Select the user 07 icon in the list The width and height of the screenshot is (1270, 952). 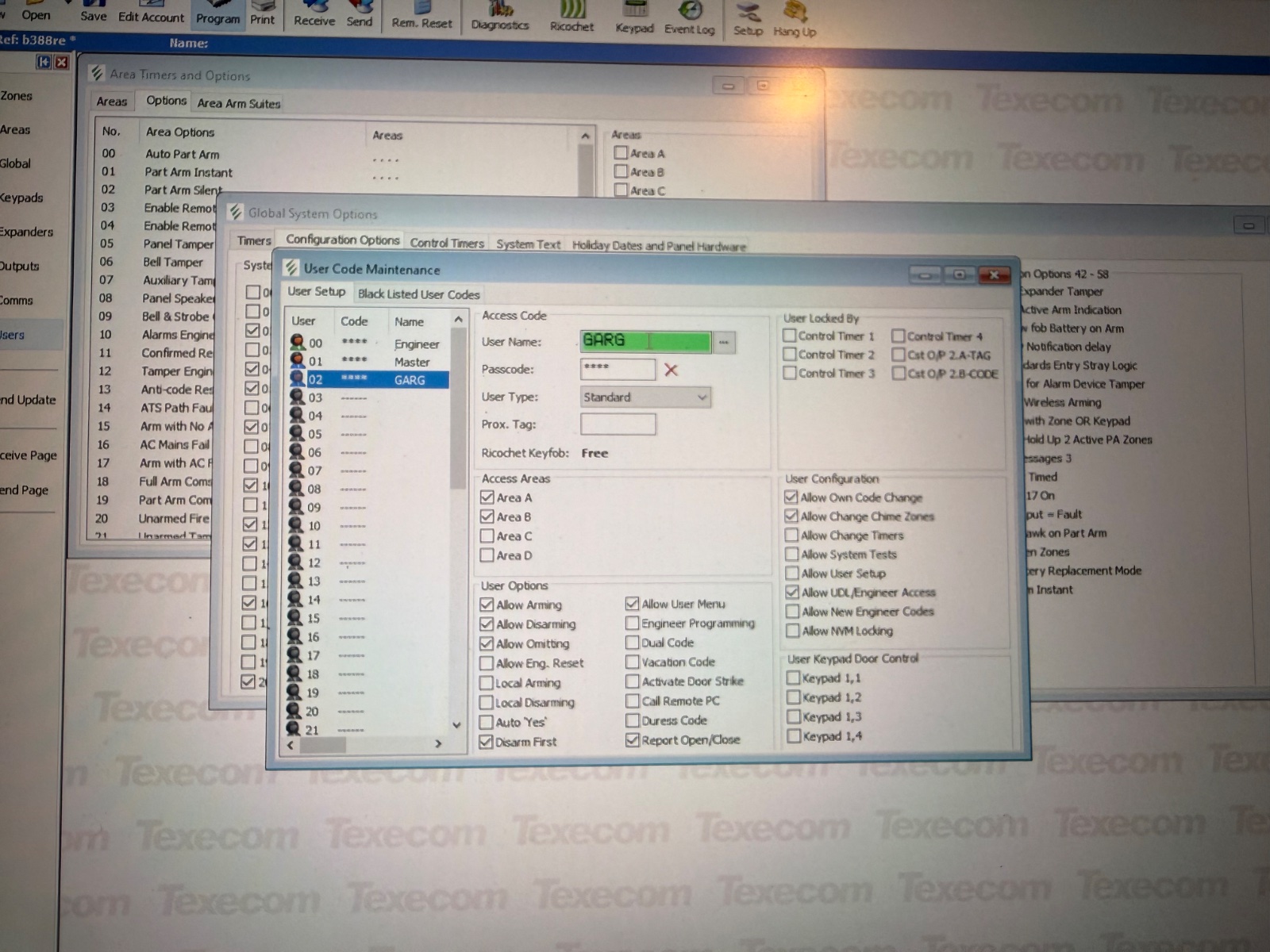pyautogui.click(x=297, y=470)
